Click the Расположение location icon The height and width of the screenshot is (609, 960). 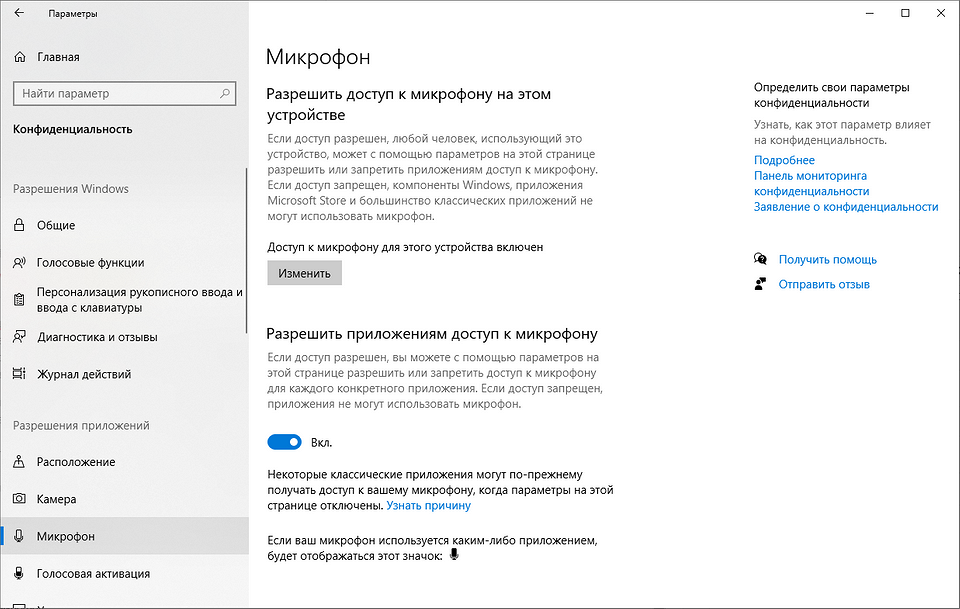click(19, 462)
